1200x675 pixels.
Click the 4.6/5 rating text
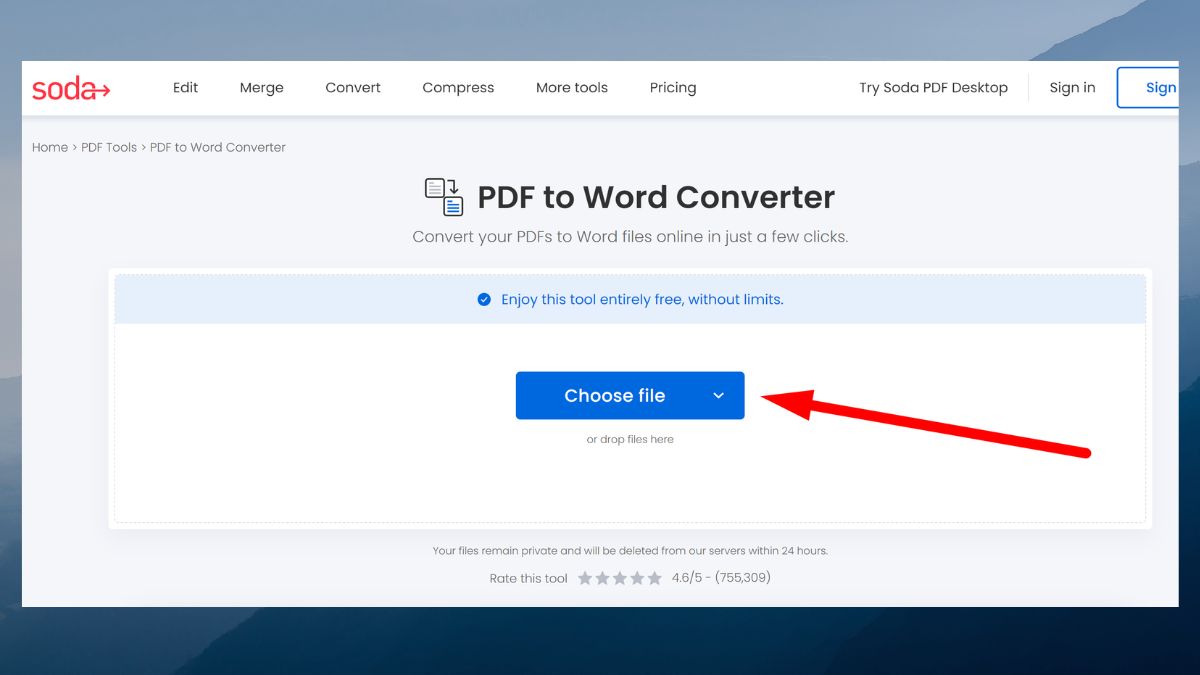point(721,578)
